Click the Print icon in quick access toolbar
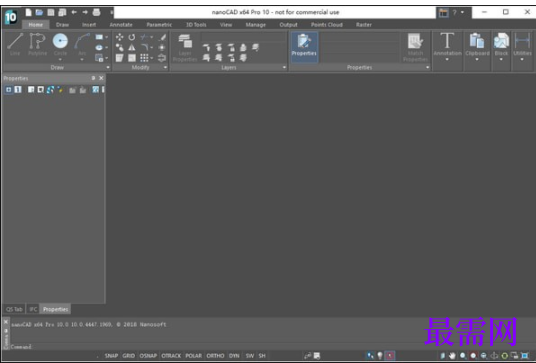This screenshot has width=536, height=363. click(x=97, y=13)
